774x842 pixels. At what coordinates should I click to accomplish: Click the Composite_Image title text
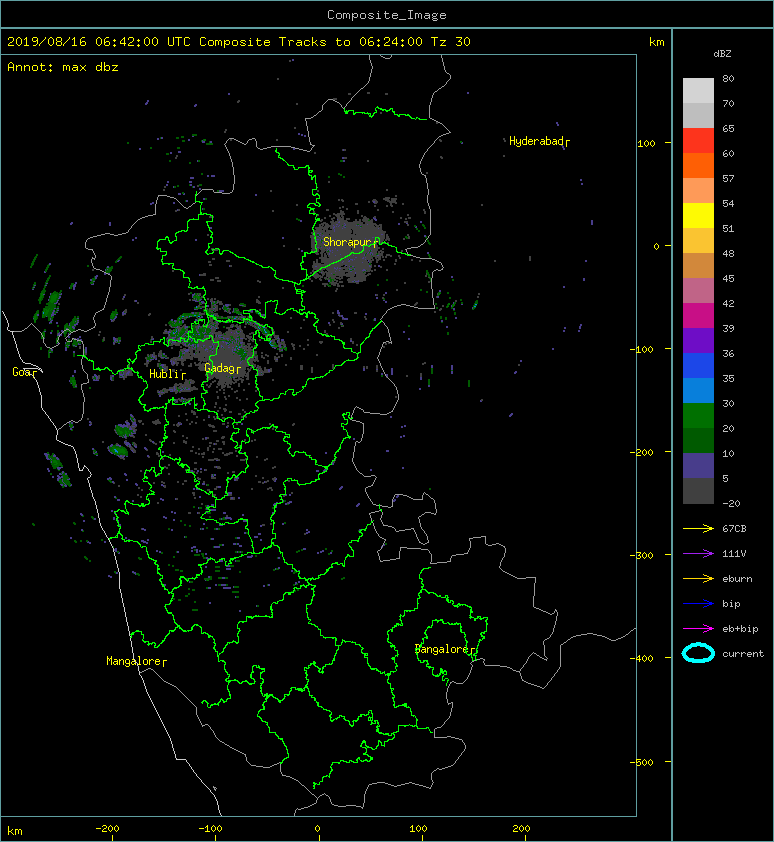coord(387,15)
